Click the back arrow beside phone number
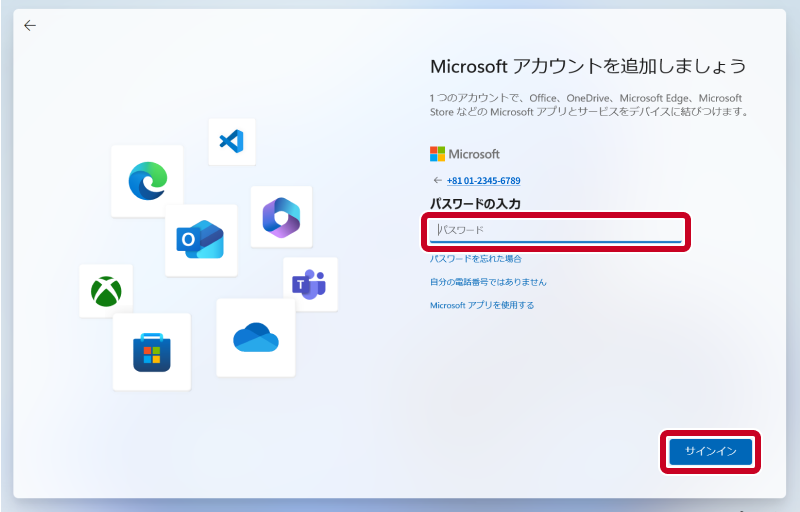800x512 pixels. (x=437, y=181)
